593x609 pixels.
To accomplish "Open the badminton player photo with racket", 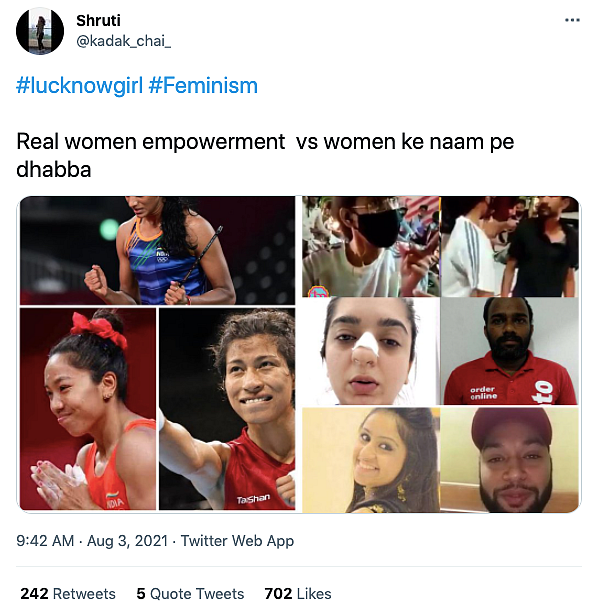I will tap(157, 251).
